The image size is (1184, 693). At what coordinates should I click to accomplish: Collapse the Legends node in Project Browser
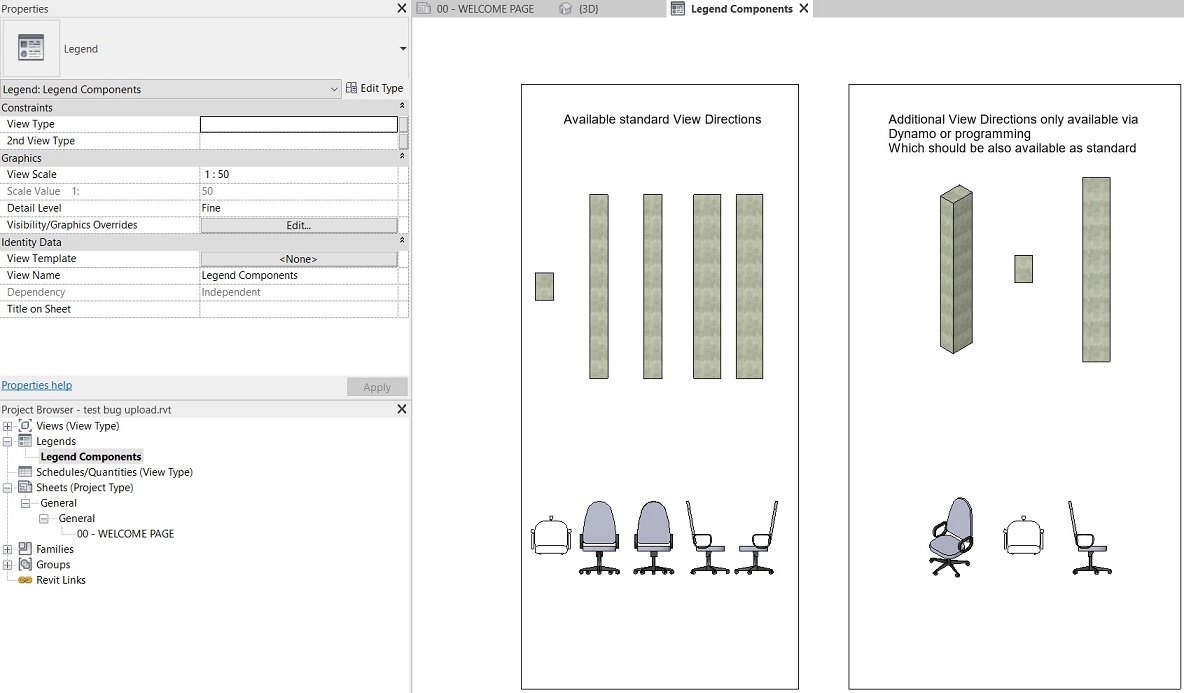point(7,441)
